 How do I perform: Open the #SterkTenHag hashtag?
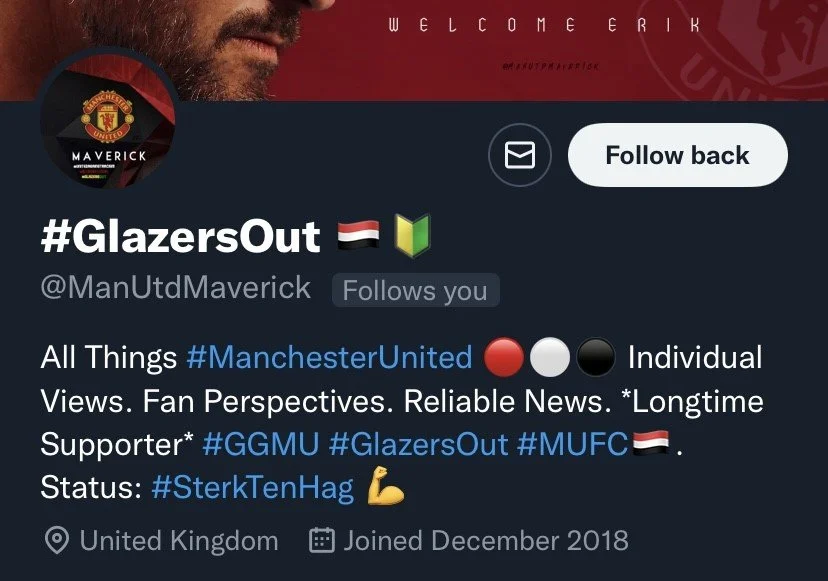click(x=252, y=488)
